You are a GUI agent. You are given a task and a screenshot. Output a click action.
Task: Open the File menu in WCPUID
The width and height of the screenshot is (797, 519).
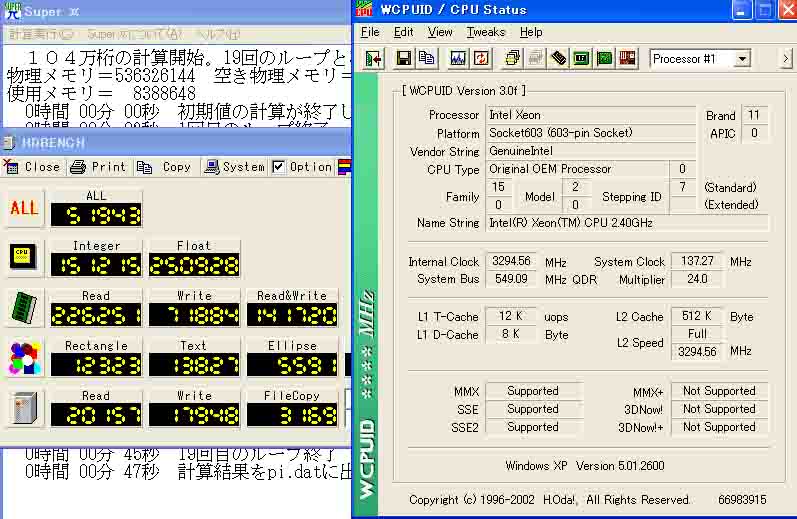(x=370, y=32)
